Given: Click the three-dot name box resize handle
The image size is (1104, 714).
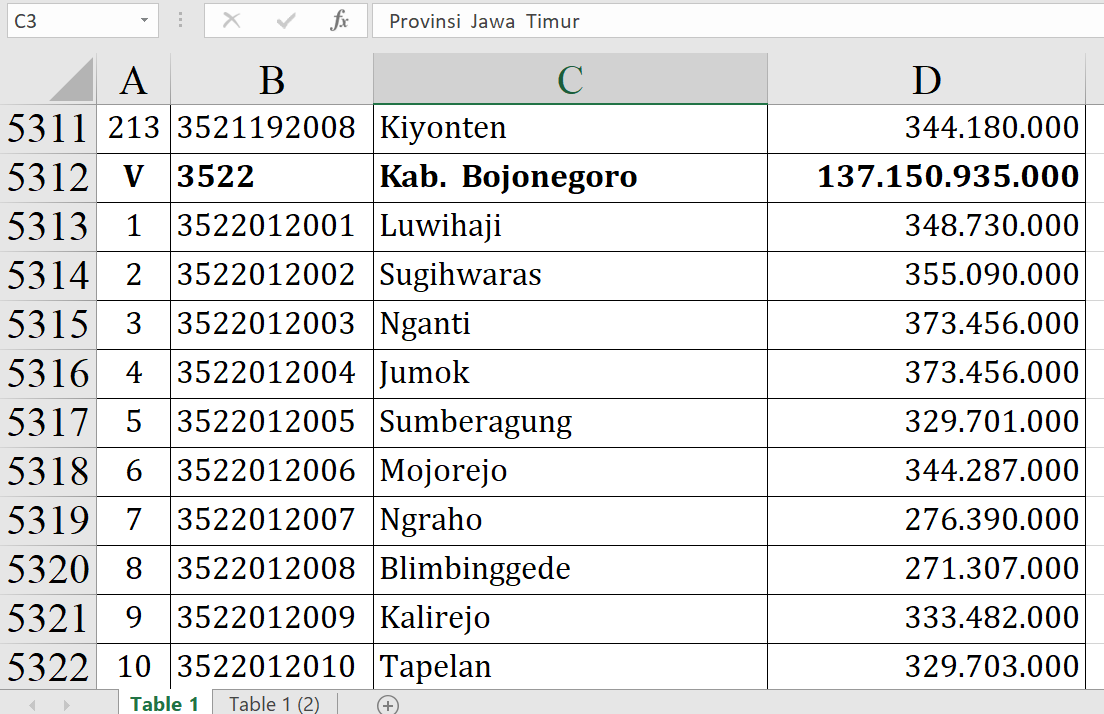Looking at the screenshot, I should (180, 21).
